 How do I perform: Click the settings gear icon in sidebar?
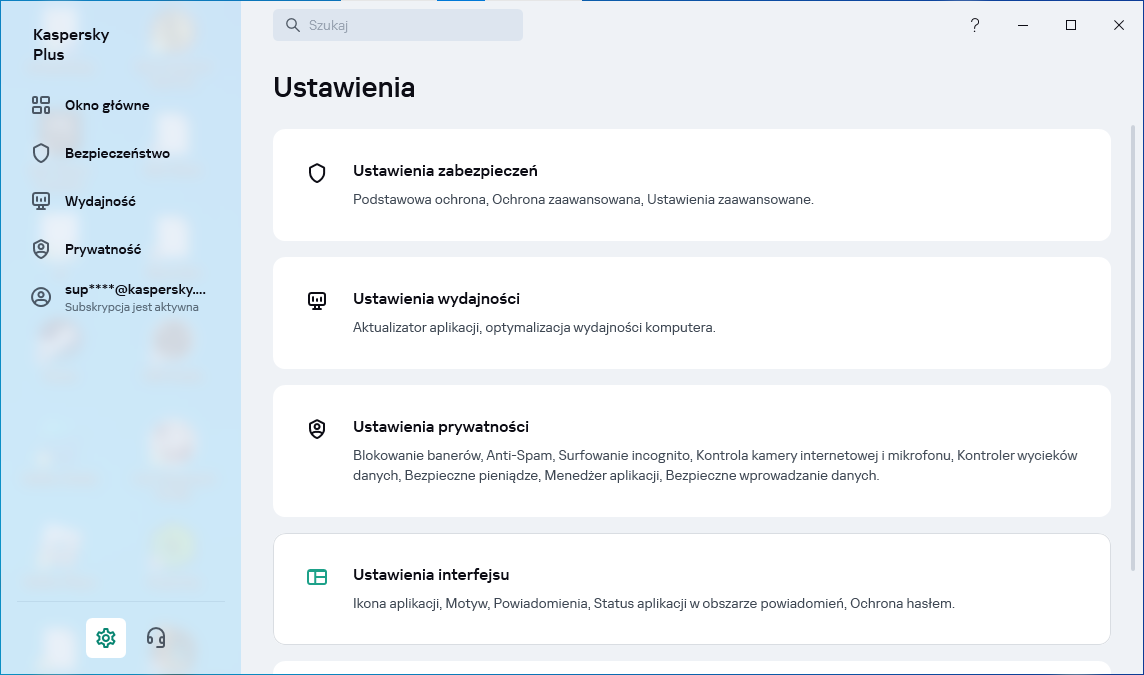106,638
